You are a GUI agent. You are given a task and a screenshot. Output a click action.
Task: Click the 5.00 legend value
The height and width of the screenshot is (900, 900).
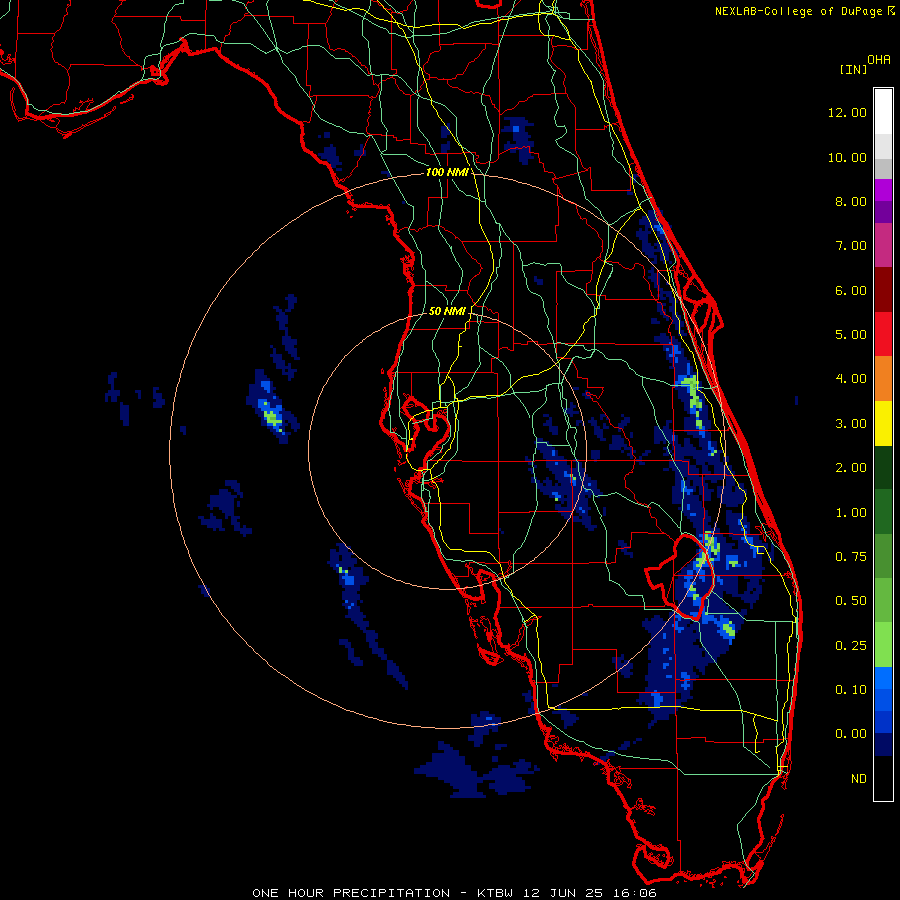coord(851,335)
